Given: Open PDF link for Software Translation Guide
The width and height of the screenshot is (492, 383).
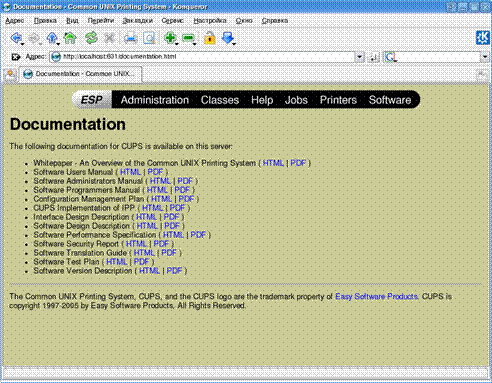Looking at the screenshot, I should click(x=169, y=253).
